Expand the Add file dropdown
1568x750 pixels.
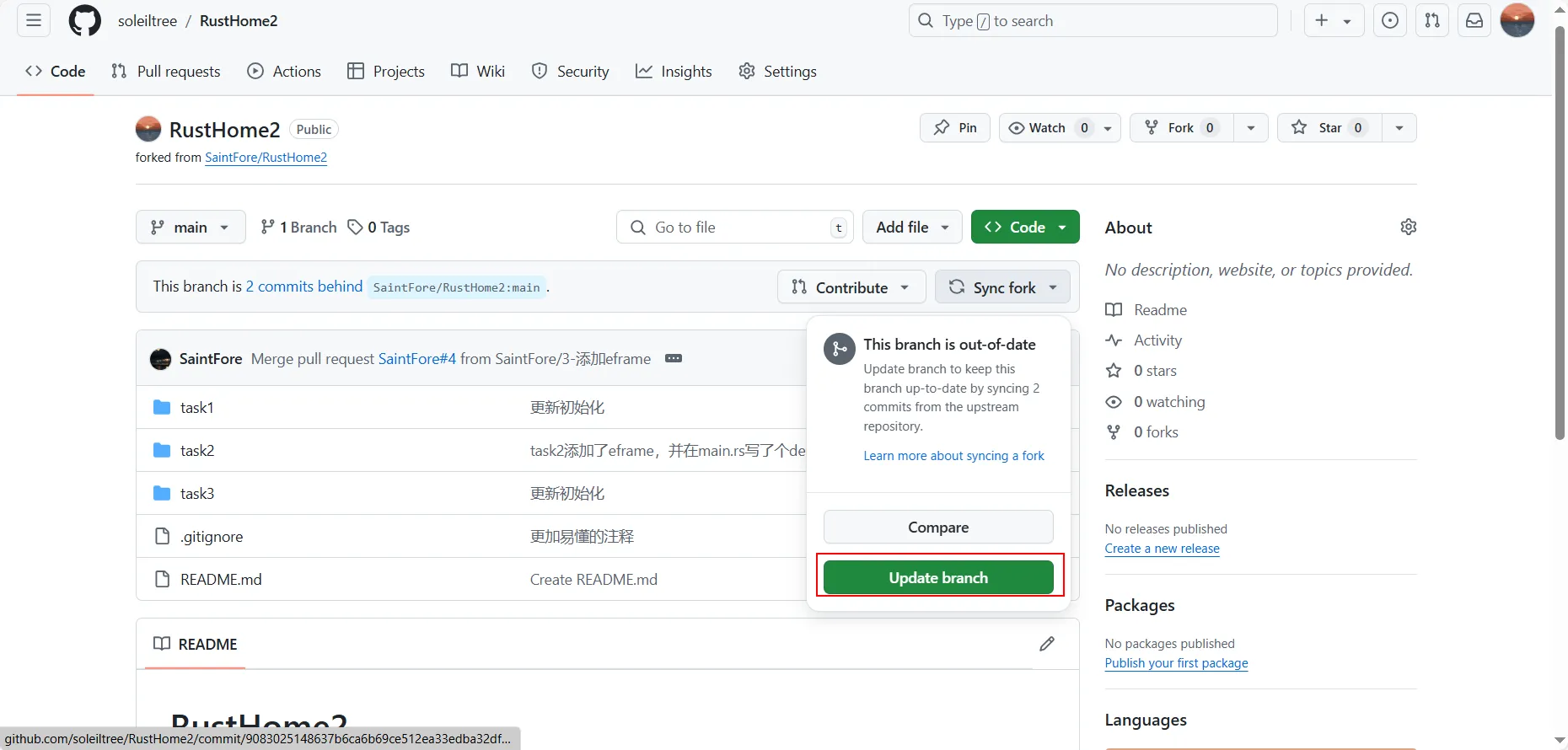[x=912, y=228]
